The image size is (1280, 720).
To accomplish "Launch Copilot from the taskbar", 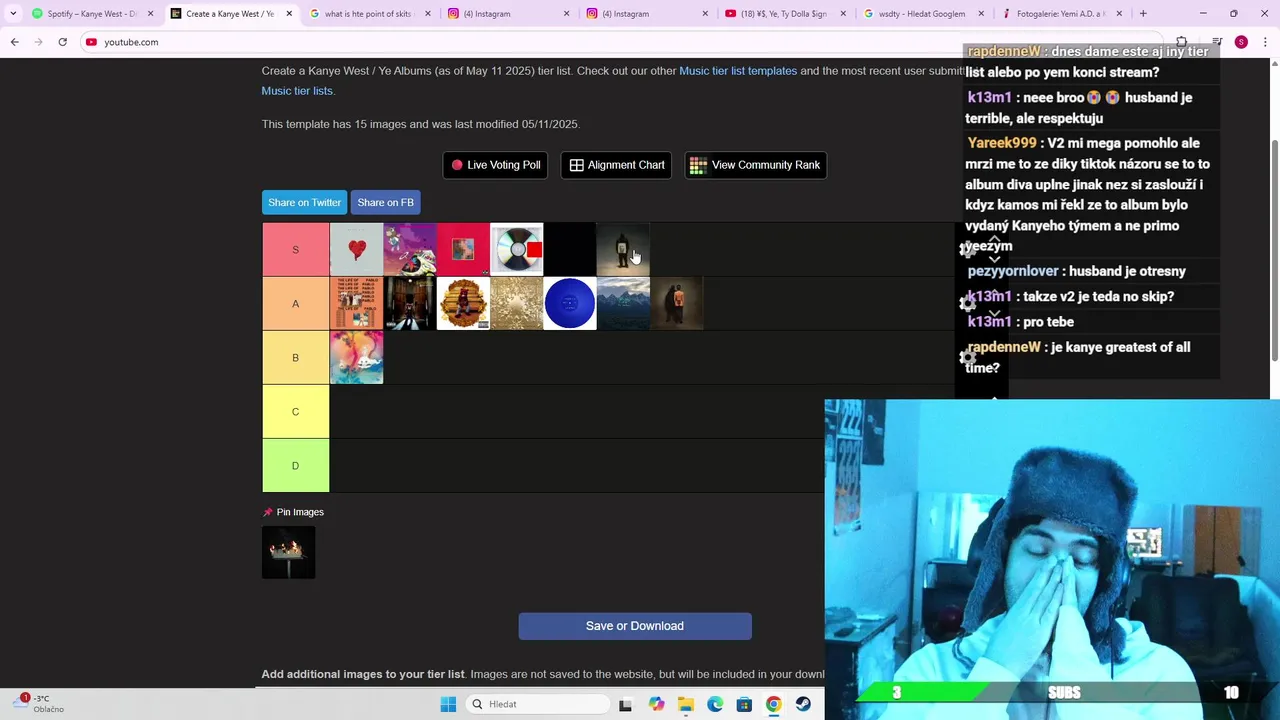I will click(x=656, y=704).
